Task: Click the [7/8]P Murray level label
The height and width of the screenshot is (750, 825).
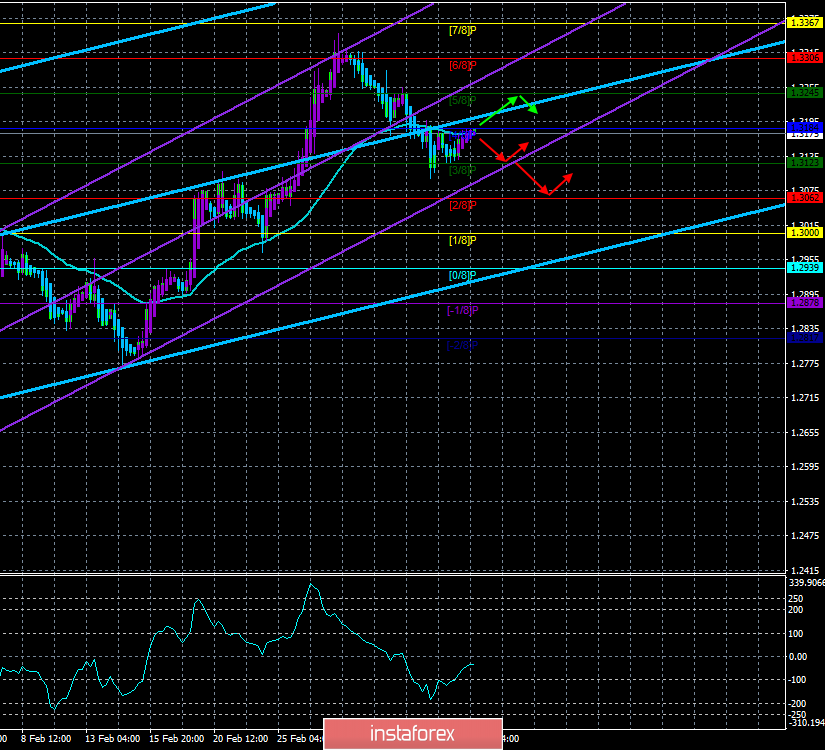Action: tap(462, 31)
